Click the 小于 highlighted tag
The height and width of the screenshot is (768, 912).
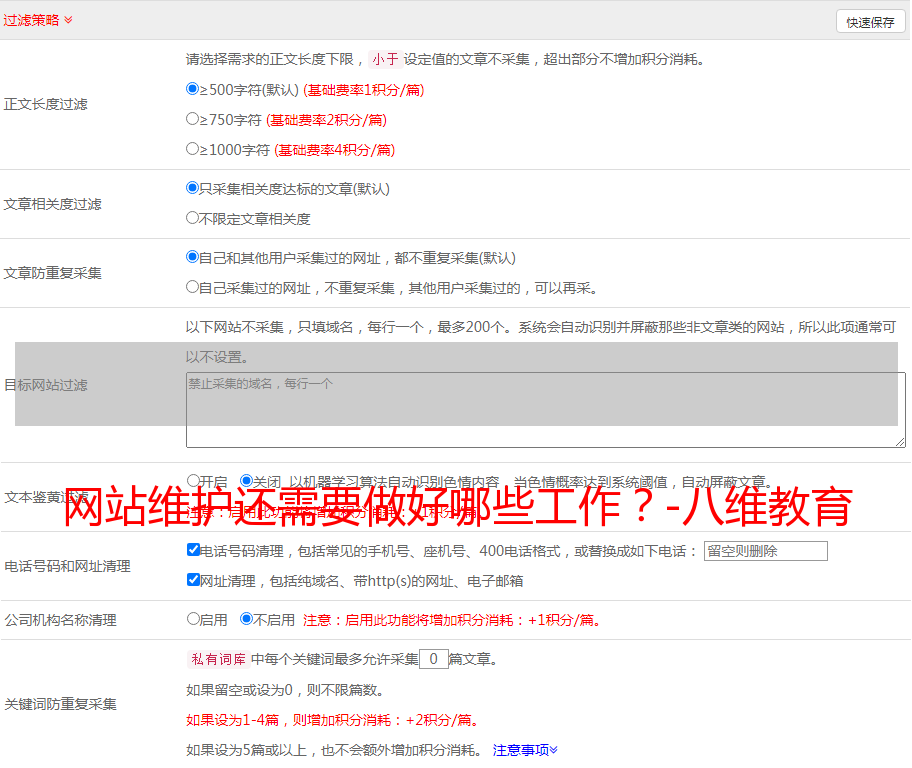[x=386, y=59]
